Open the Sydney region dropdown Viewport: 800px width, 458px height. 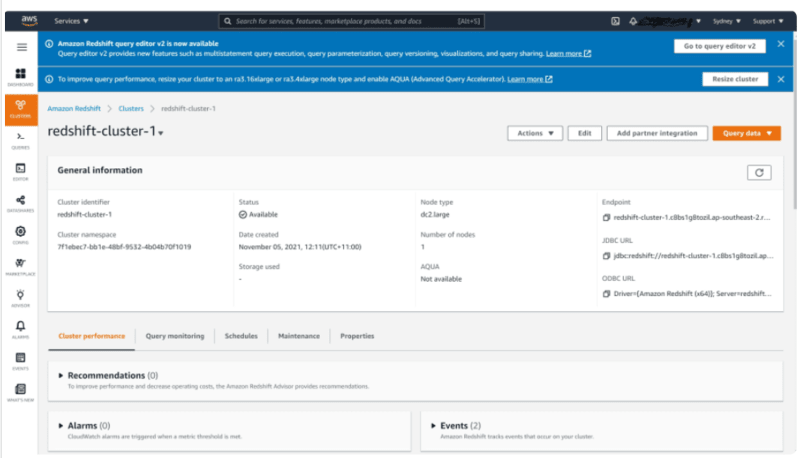(727, 21)
